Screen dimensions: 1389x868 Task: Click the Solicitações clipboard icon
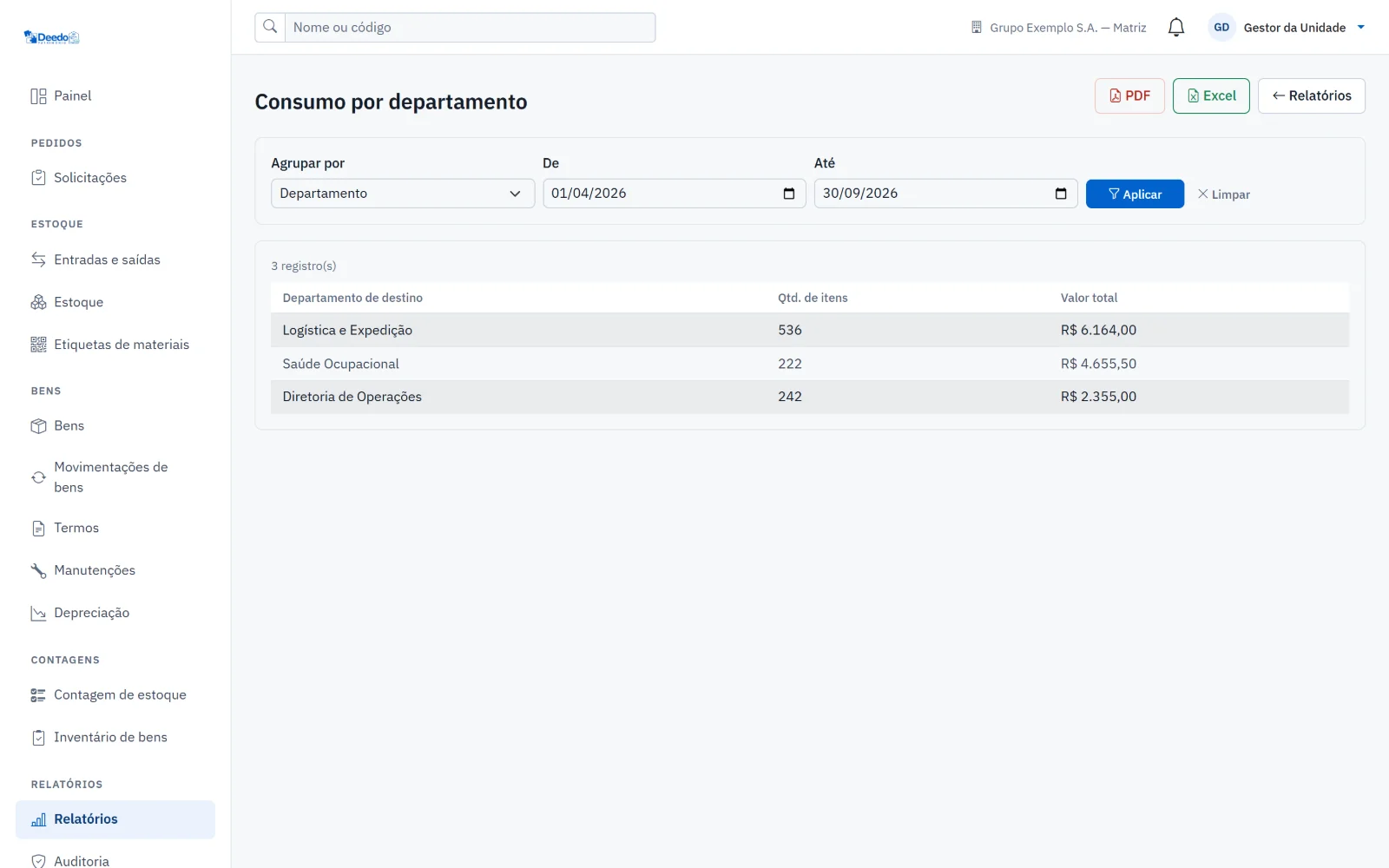[x=38, y=178]
